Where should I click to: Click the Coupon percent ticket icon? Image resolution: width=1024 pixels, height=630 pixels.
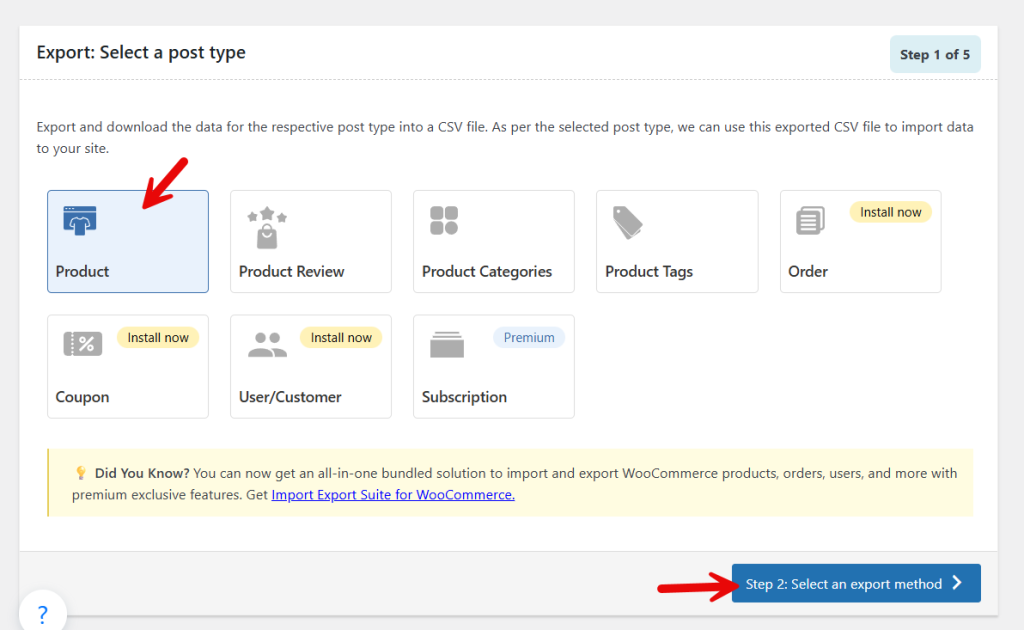pos(83,344)
